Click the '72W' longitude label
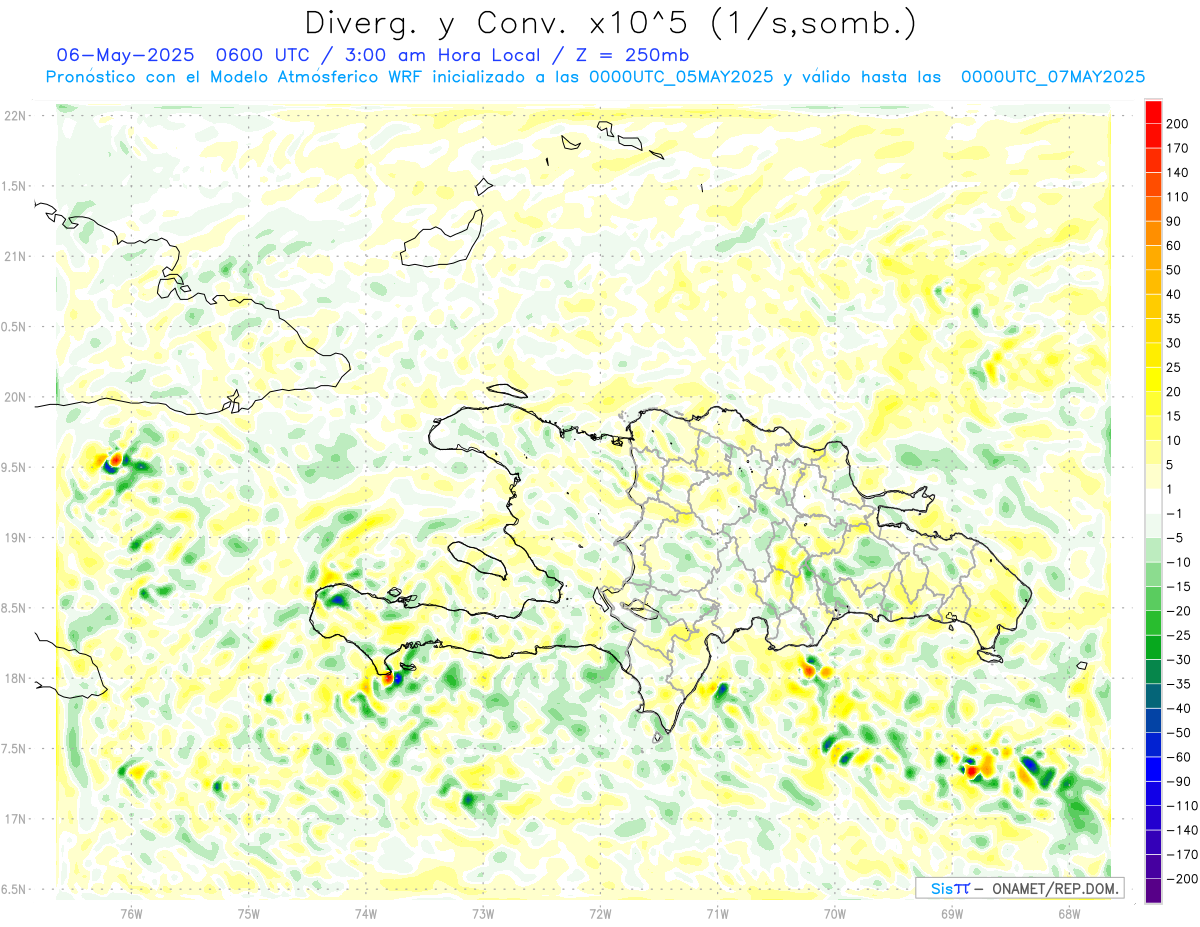The image size is (1200, 927). coord(600,913)
